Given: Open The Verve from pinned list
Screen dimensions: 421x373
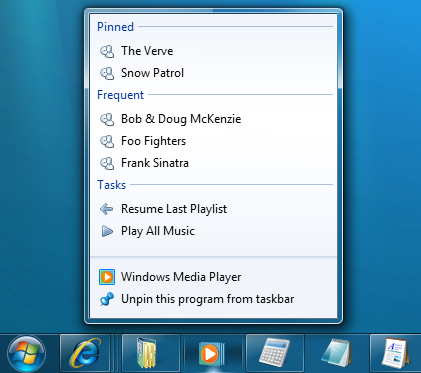Looking at the screenshot, I should (213, 51).
